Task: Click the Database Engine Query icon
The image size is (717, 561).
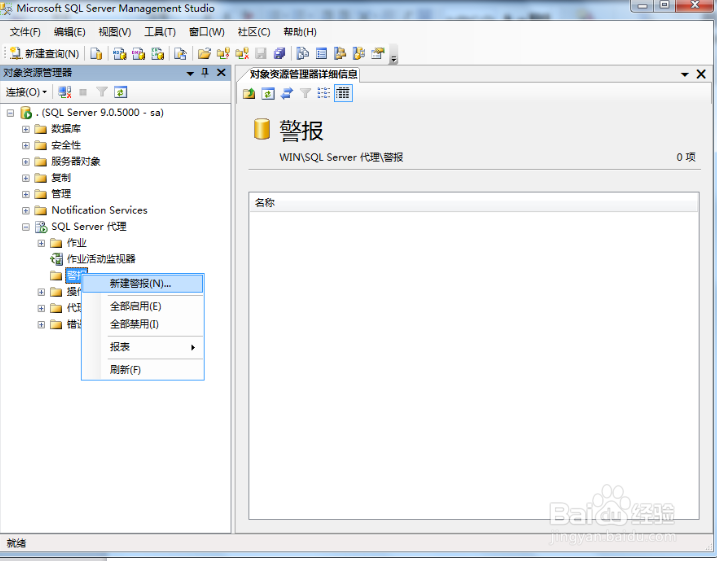Action: click(x=96, y=53)
